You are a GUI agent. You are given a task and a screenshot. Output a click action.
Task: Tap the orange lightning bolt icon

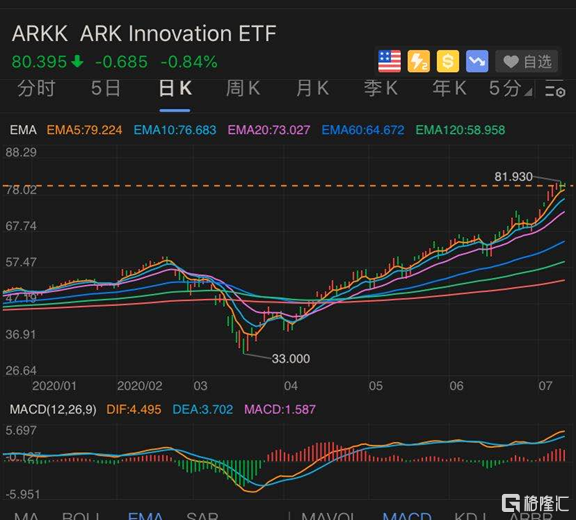(x=419, y=61)
